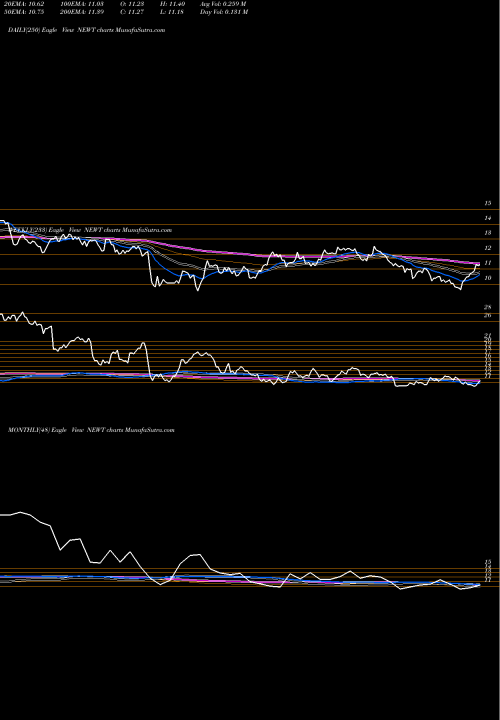Click the MONTHLY(48) Eagle View chart title
The width and height of the screenshot is (500, 720).
(91, 430)
